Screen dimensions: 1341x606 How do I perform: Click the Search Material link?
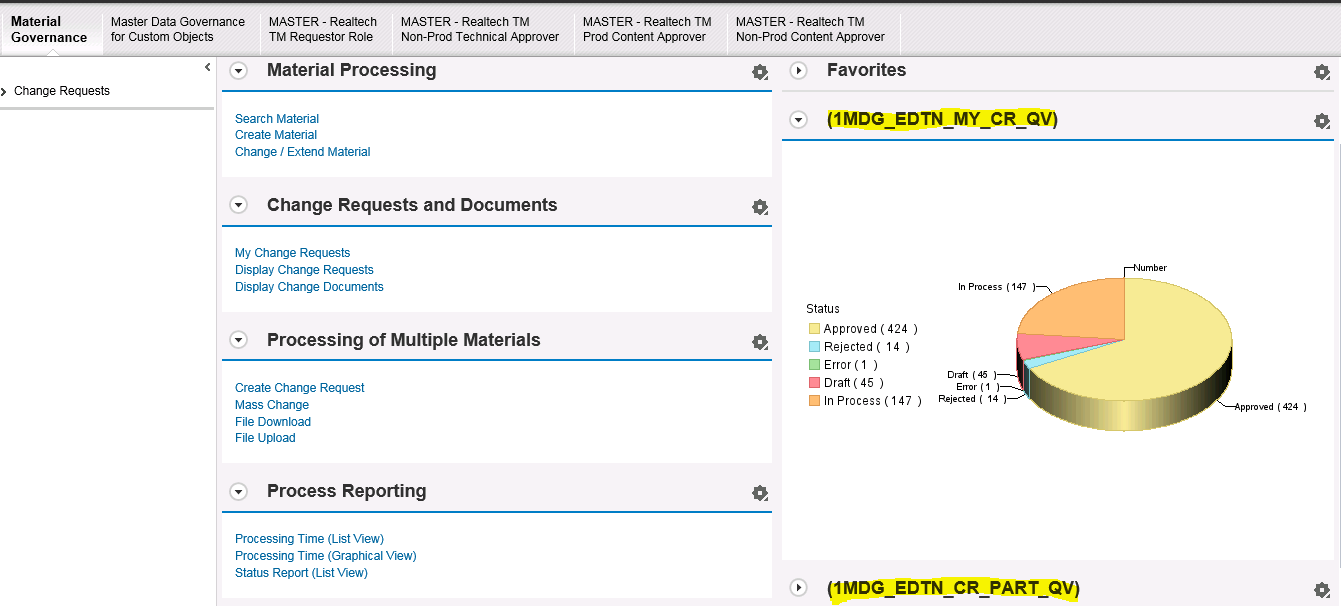point(277,119)
